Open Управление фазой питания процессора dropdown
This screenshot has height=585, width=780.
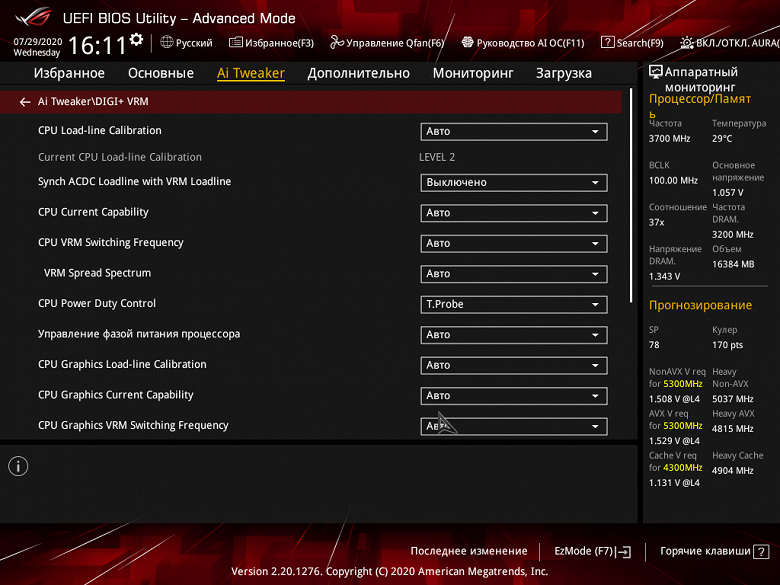(x=514, y=335)
